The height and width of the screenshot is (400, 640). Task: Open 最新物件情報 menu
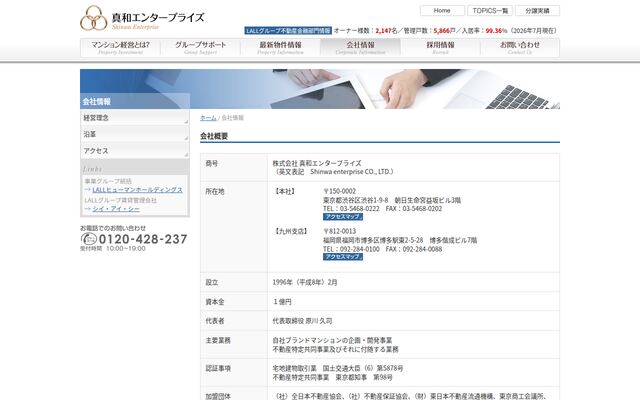pos(280,48)
